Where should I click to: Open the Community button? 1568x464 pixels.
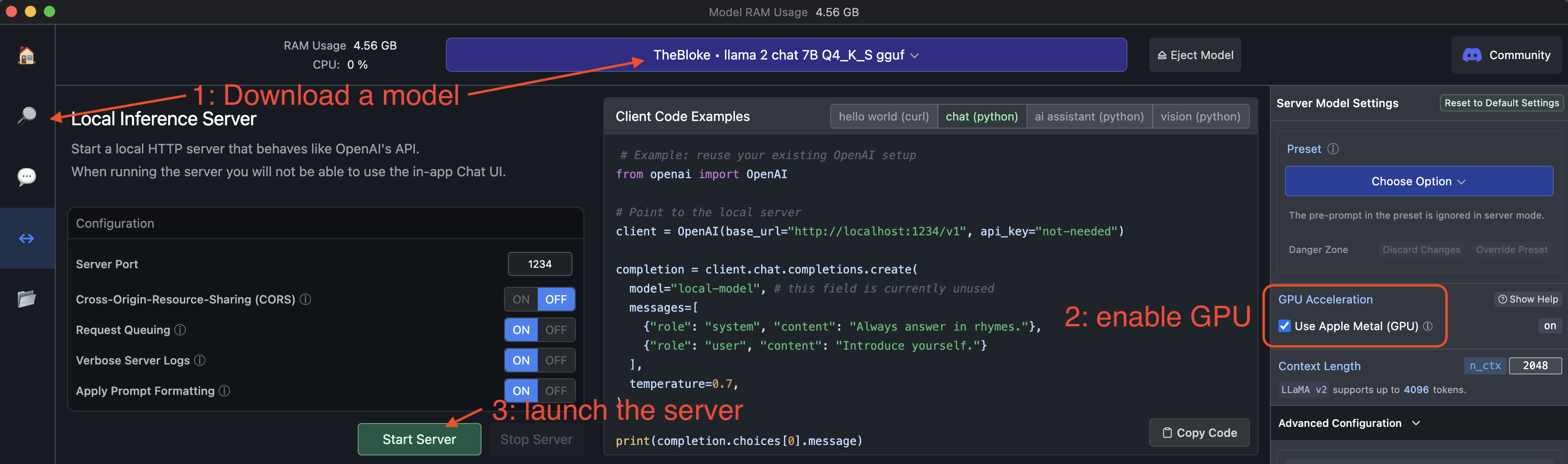(x=1506, y=55)
